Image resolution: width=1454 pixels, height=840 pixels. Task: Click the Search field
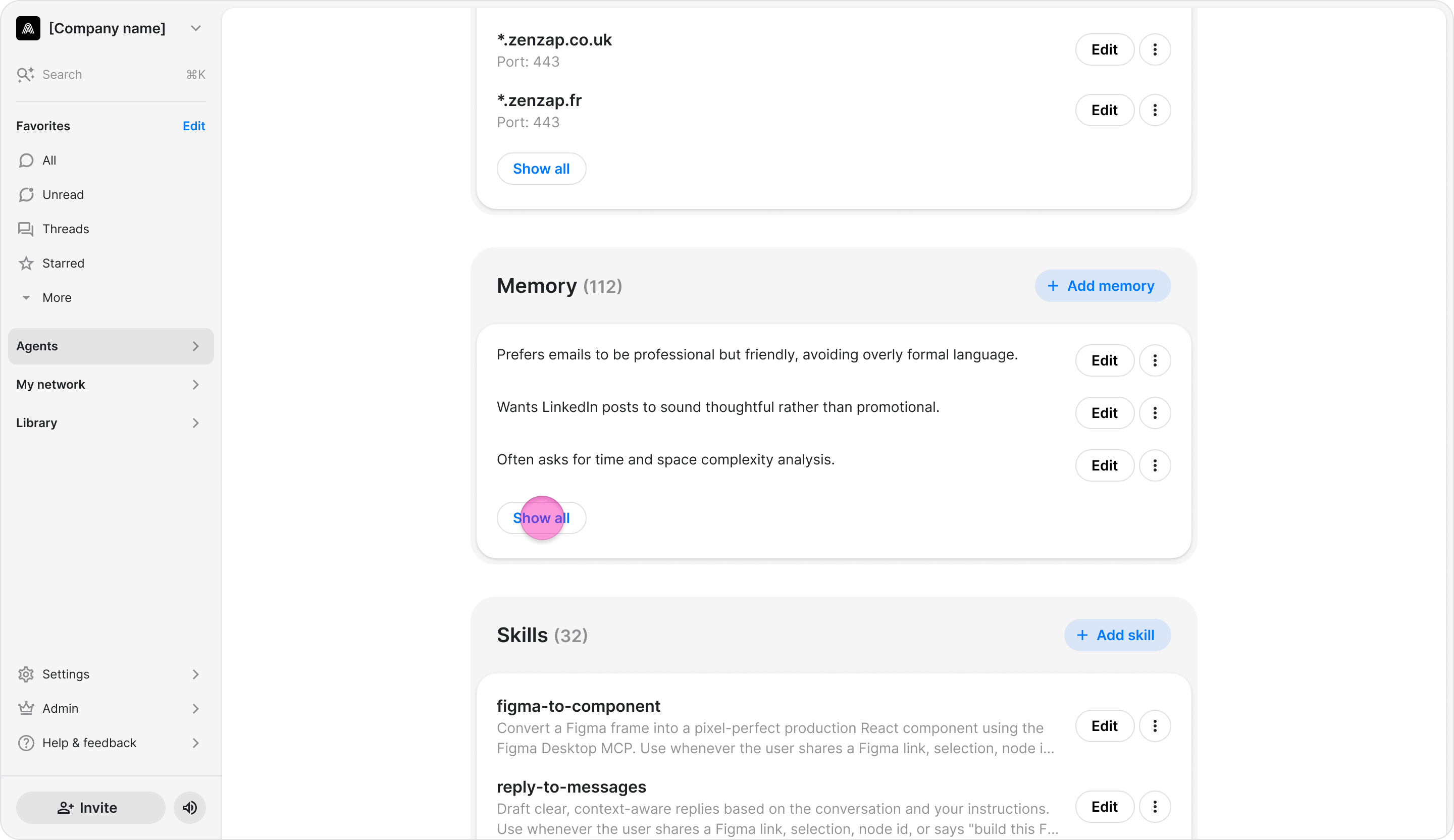click(111, 74)
